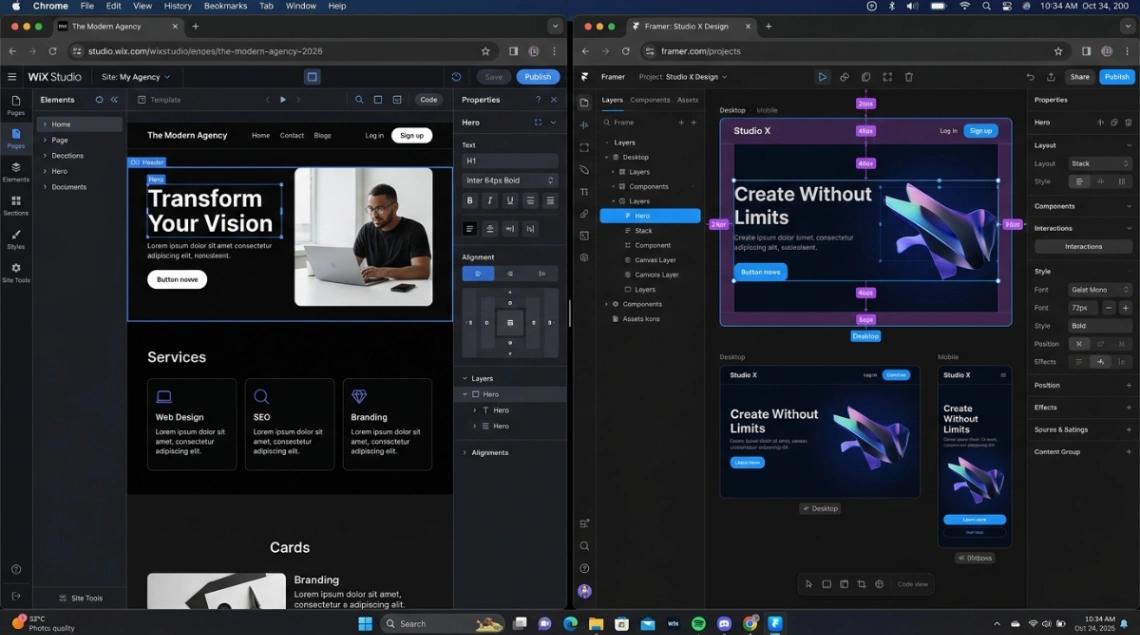Switch to Mobile tab above Framer canvas
Image resolution: width=1140 pixels, height=635 pixels.
(767, 110)
